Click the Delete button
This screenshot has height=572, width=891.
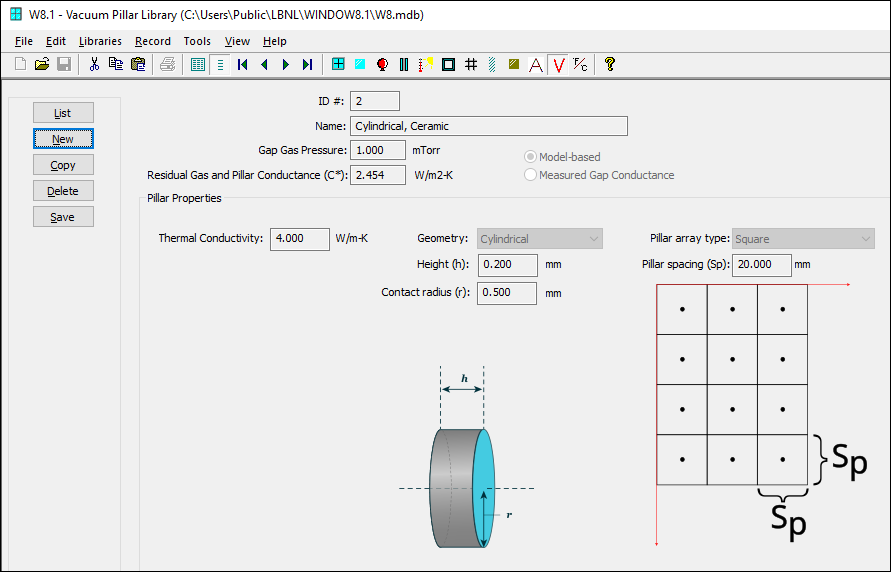63,191
